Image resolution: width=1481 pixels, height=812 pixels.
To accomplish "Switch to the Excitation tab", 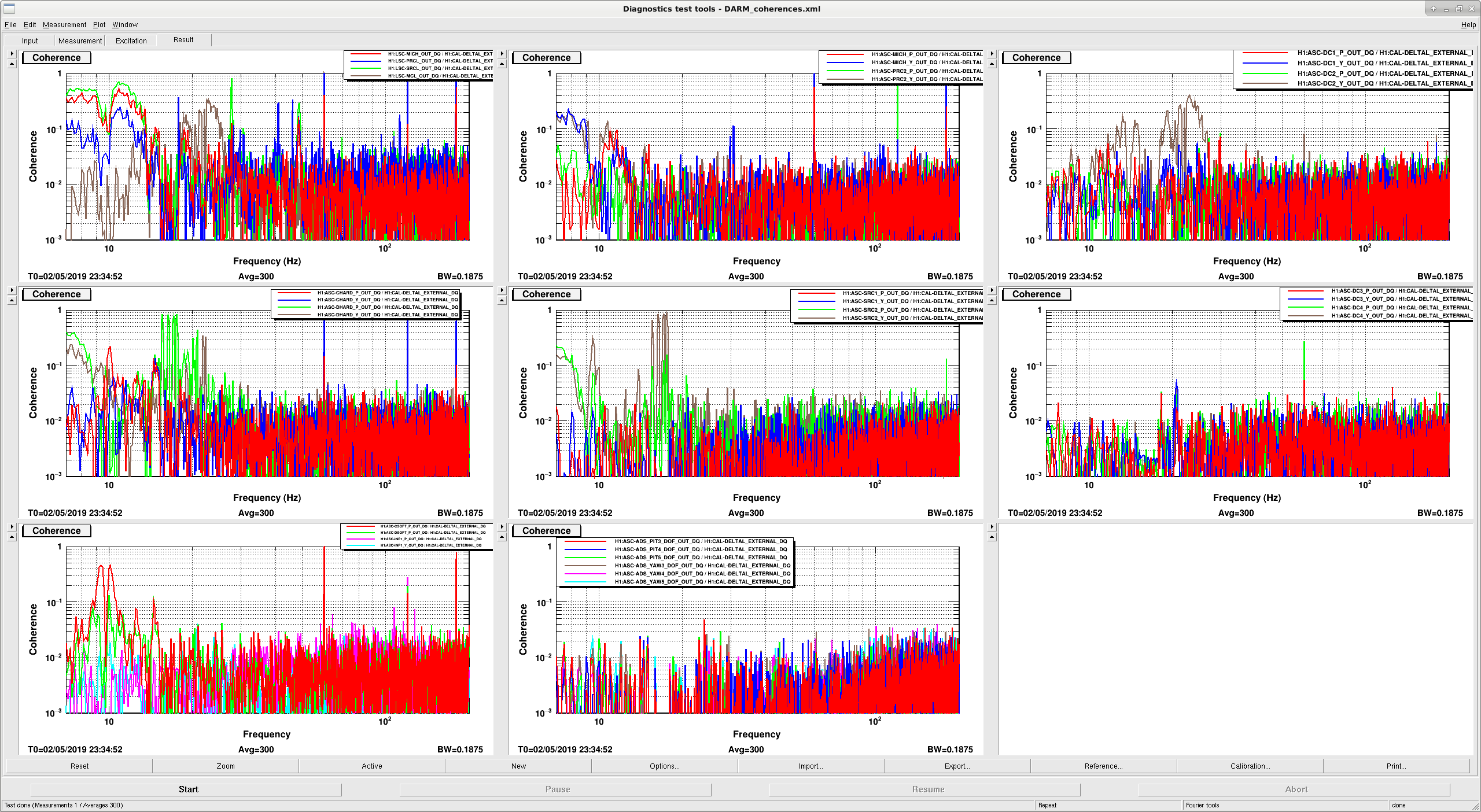I will (x=131, y=40).
